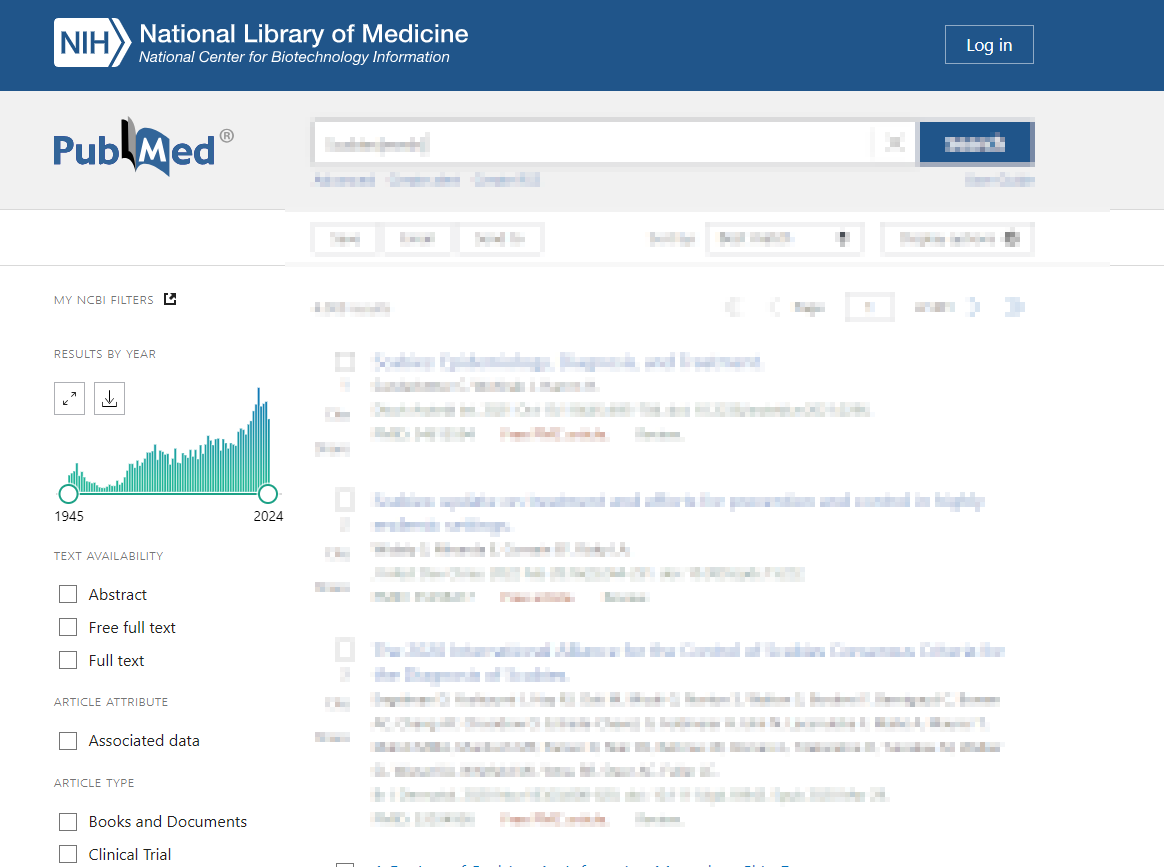Click the NIH logo in header

coord(92,44)
